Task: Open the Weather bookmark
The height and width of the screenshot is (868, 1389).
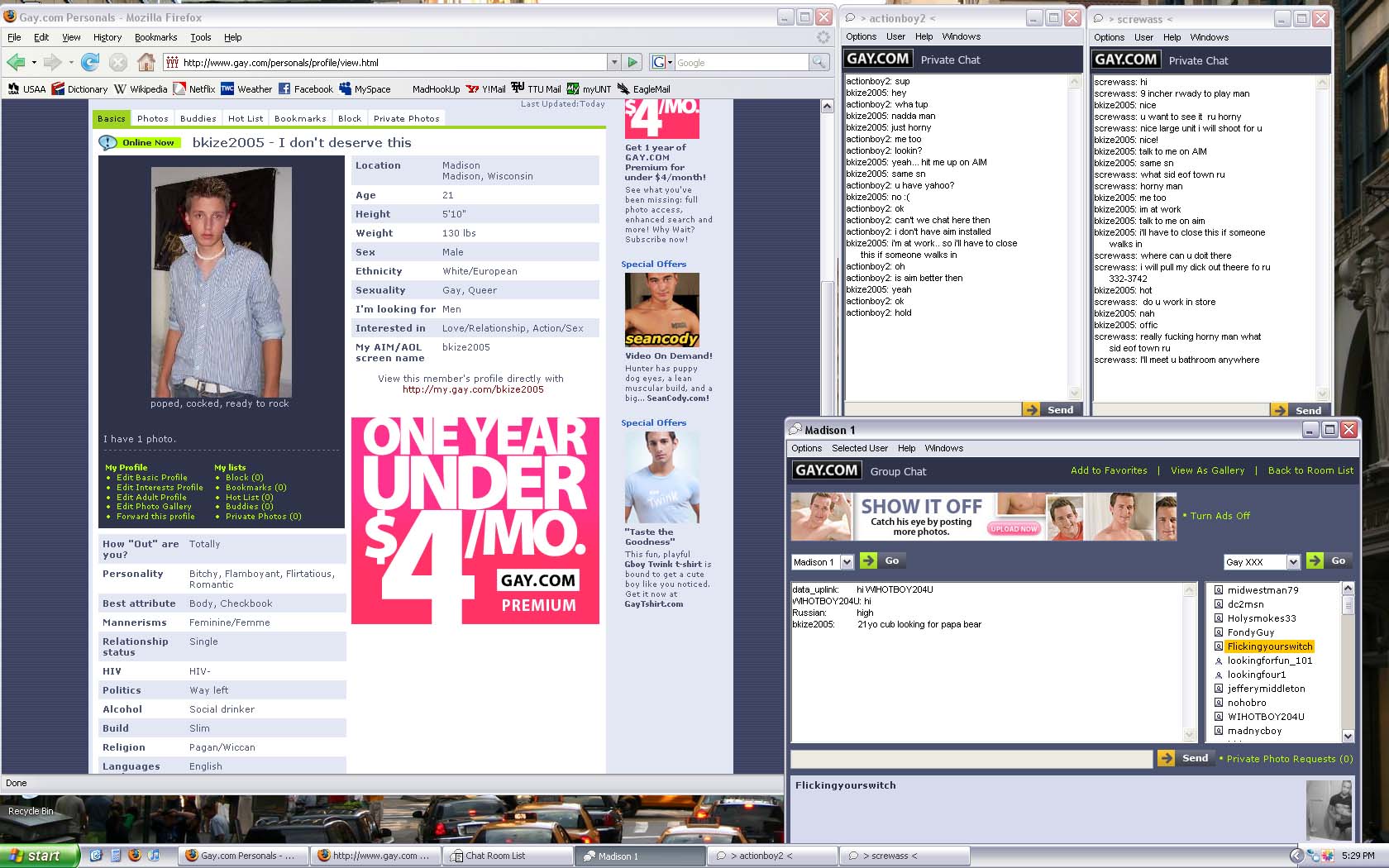Action: tap(246, 88)
